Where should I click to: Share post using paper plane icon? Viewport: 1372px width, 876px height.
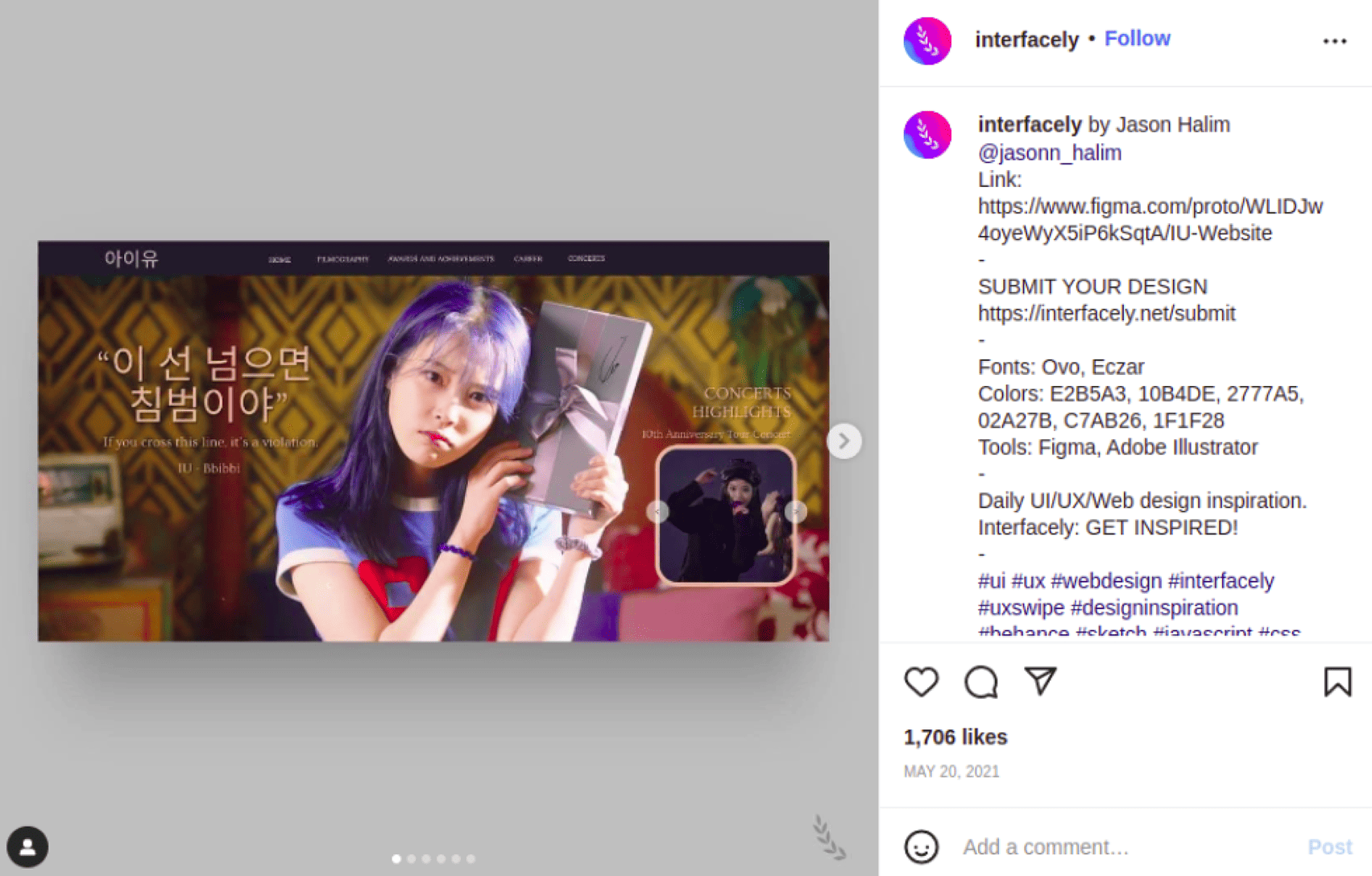pyautogui.click(x=1040, y=682)
